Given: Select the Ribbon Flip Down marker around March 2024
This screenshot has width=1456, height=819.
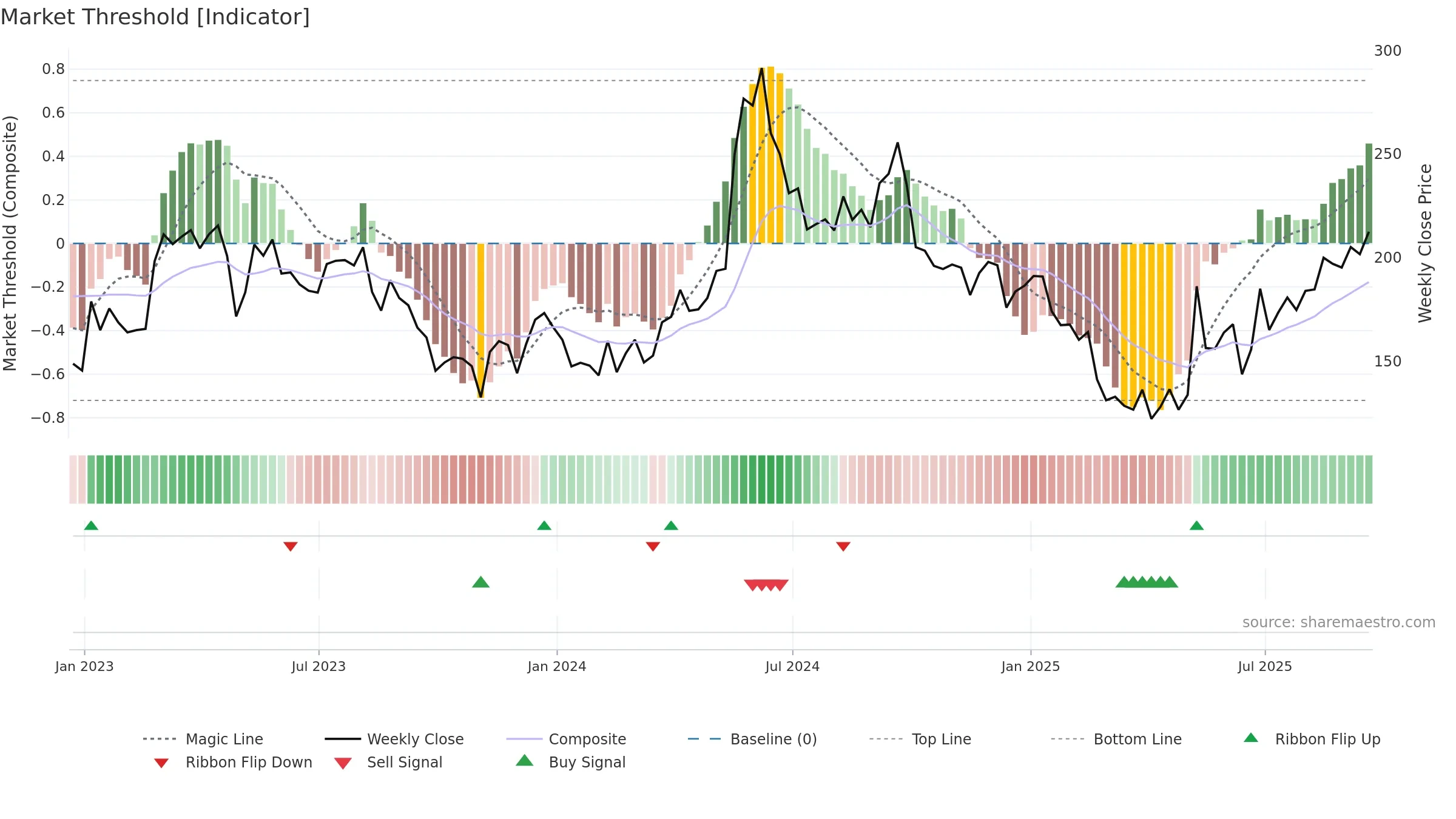Looking at the screenshot, I should pos(653,547).
